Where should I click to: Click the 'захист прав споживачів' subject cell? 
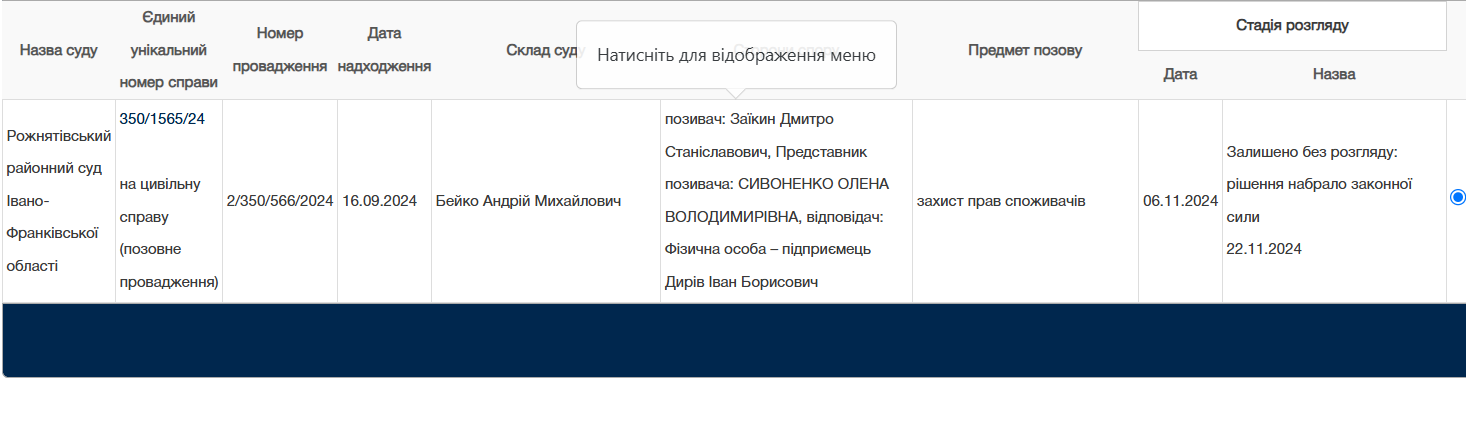[1000, 201]
